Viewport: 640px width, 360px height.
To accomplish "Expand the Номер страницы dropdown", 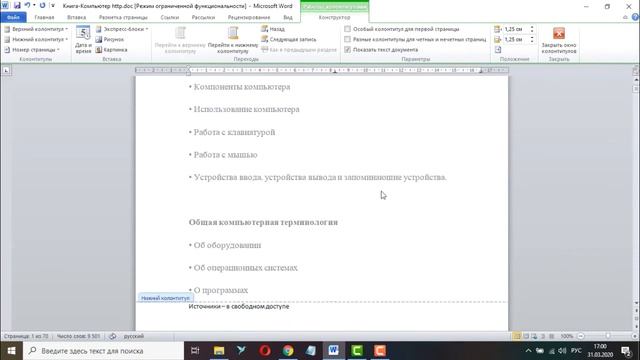I will point(32,50).
